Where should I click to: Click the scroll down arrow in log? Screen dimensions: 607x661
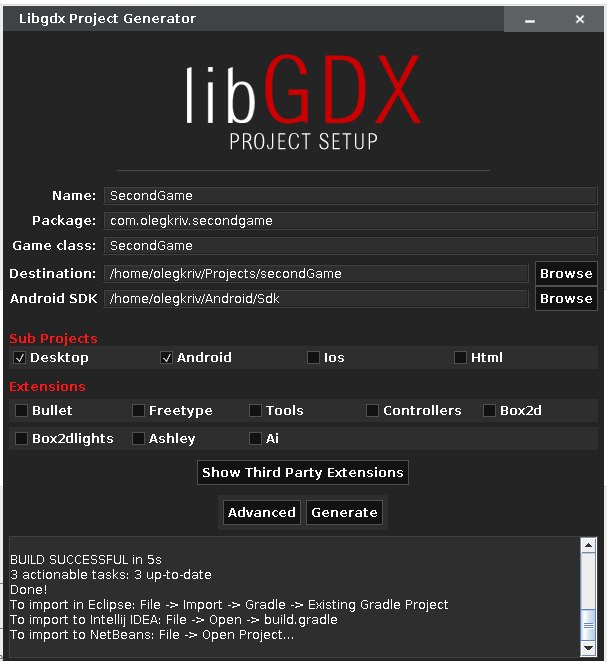(x=588, y=648)
